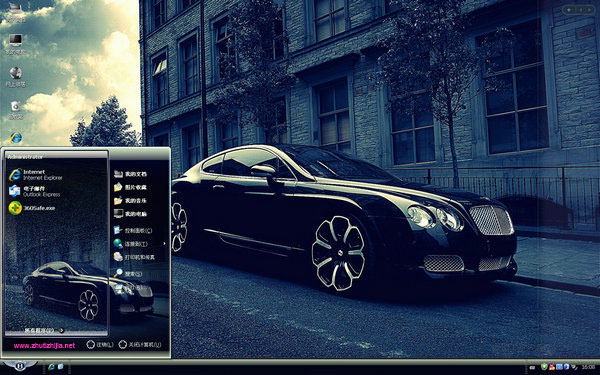Viewport: 600px width, 375px height.
Task: Open 打印机和传真 printers entry
Action: pyautogui.click(x=134, y=257)
